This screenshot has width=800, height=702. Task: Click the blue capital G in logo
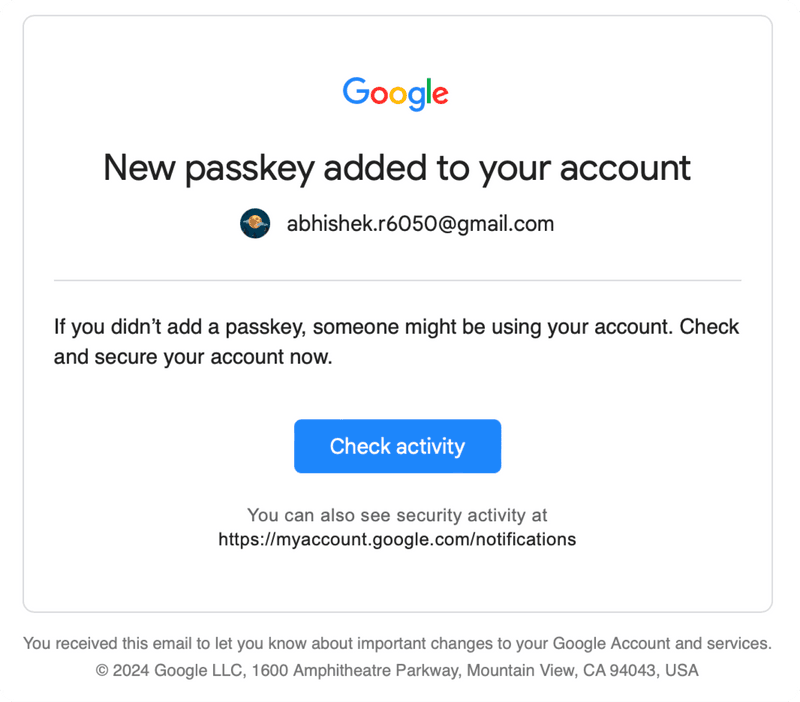tap(356, 91)
